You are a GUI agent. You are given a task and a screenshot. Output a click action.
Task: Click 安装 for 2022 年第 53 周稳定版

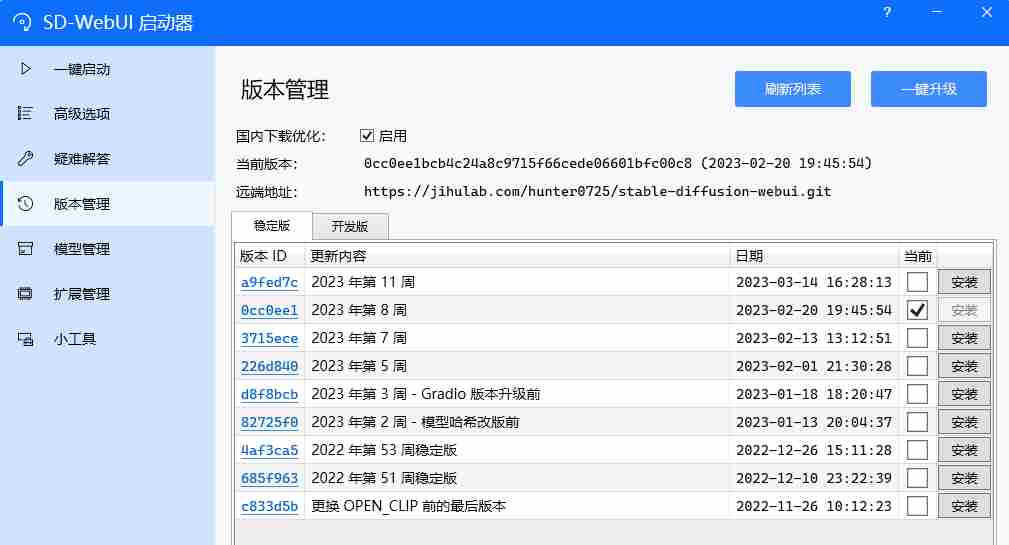[x=964, y=450]
